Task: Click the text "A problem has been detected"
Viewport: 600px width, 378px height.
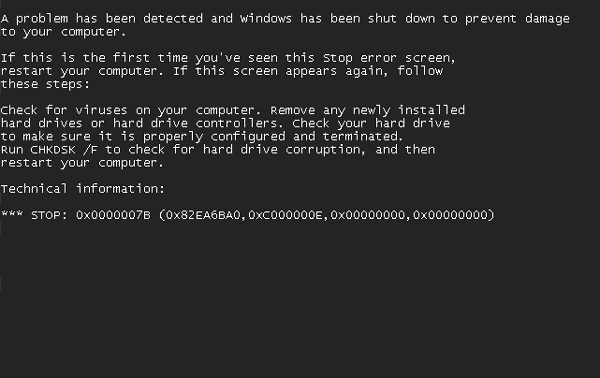Action: coord(102,19)
